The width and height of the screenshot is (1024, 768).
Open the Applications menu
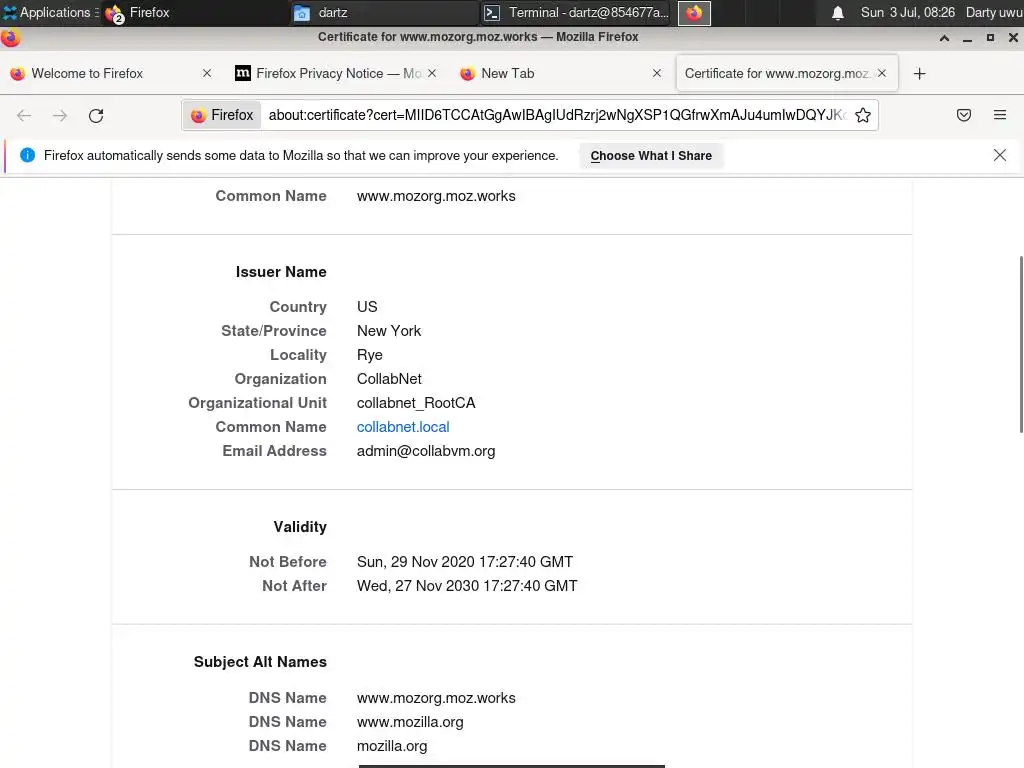[50, 12]
